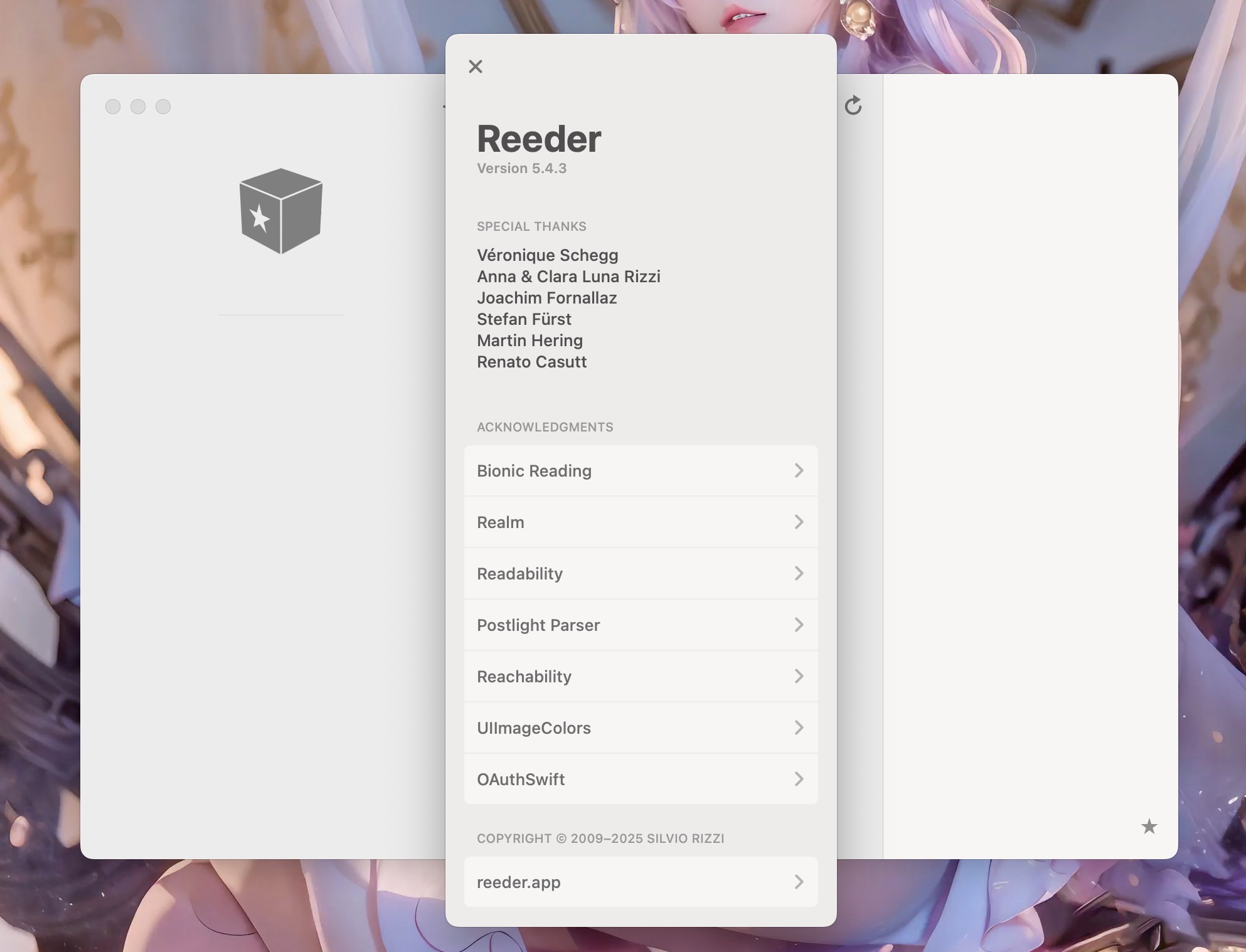Viewport: 1246px width, 952px height.
Task: Open the OAuthSwift acknowledgment
Action: click(641, 779)
